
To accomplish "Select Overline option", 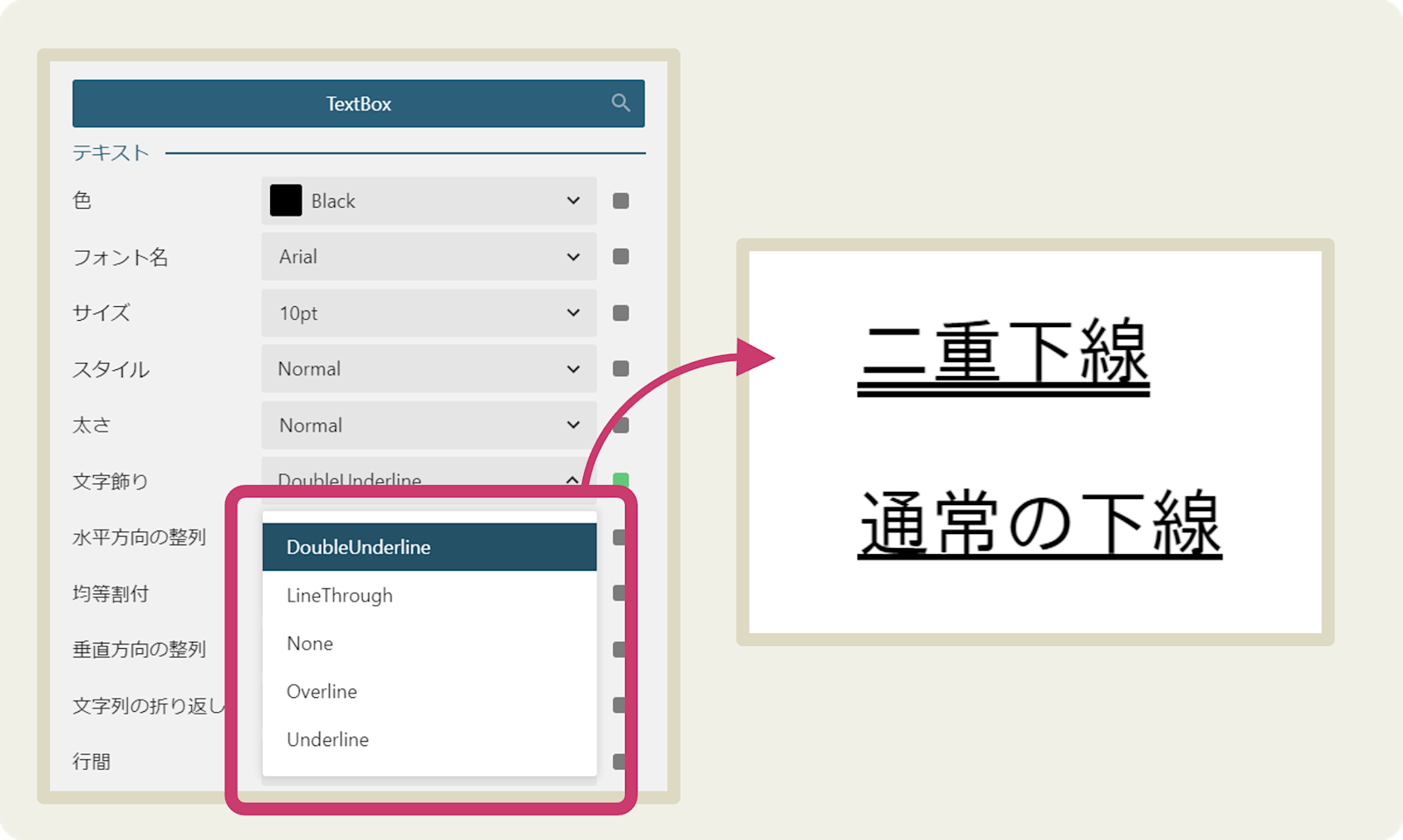I will [x=430, y=692].
